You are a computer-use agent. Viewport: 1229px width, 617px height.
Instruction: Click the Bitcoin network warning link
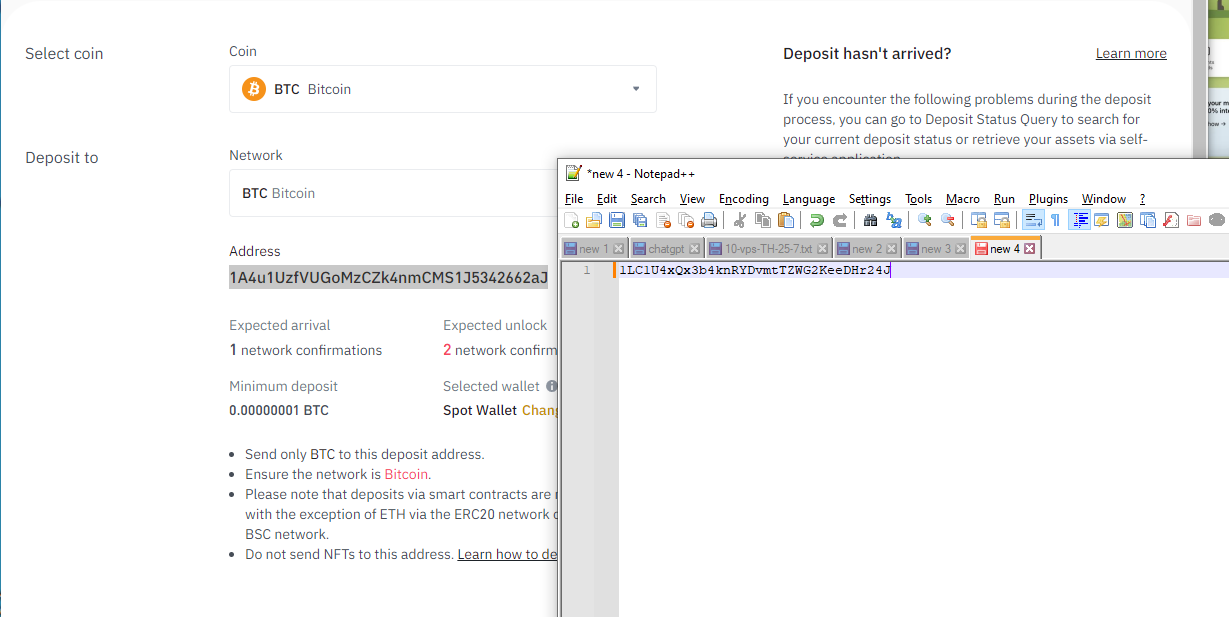406,474
